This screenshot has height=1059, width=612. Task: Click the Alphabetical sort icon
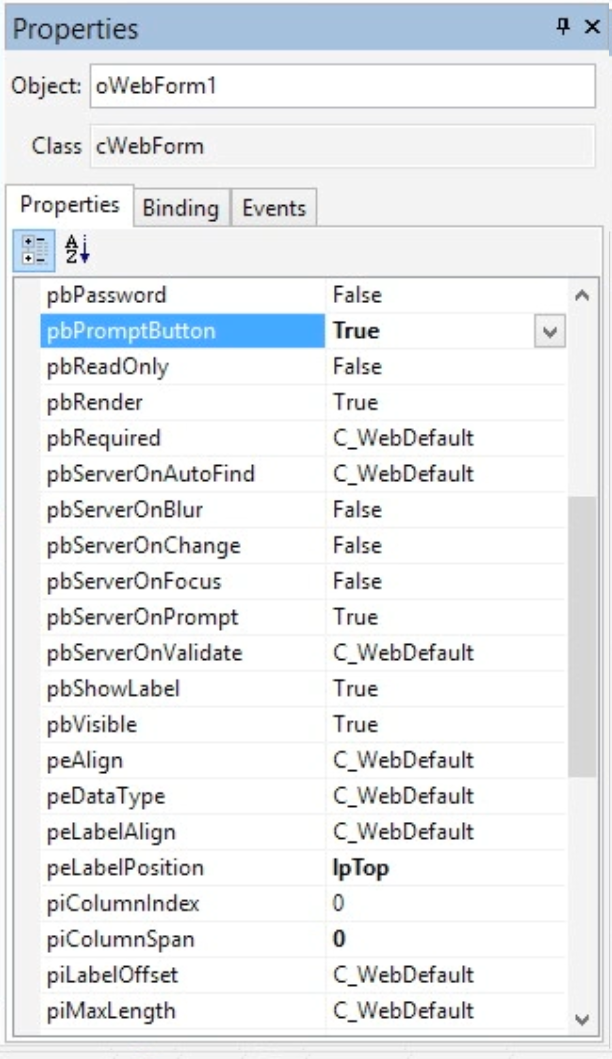[x=77, y=250]
